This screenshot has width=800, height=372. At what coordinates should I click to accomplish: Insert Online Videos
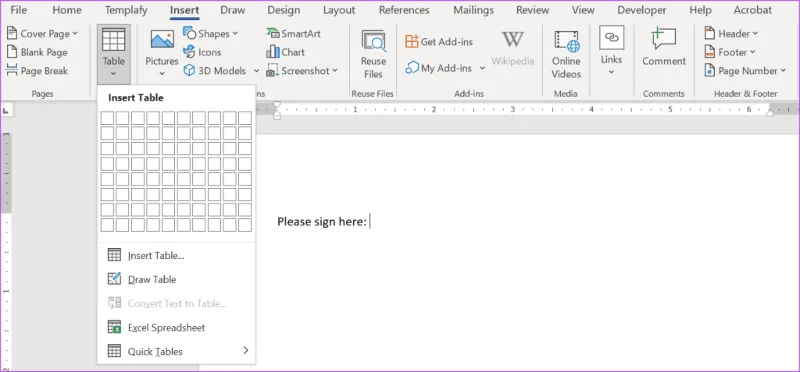pyautogui.click(x=566, y=54)
